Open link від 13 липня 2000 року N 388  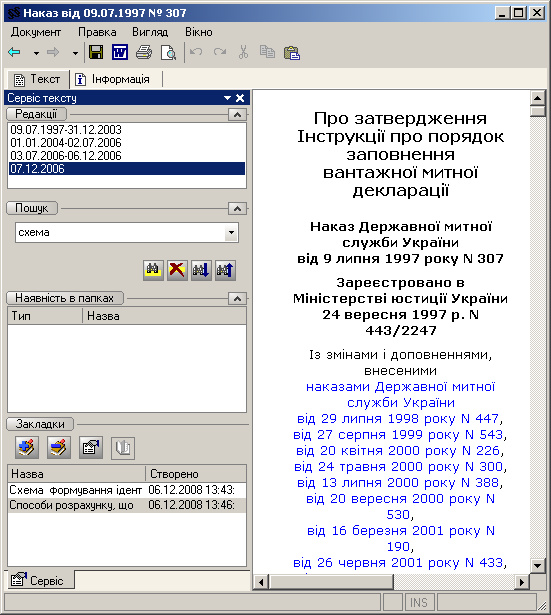click(x=398, y=482)
